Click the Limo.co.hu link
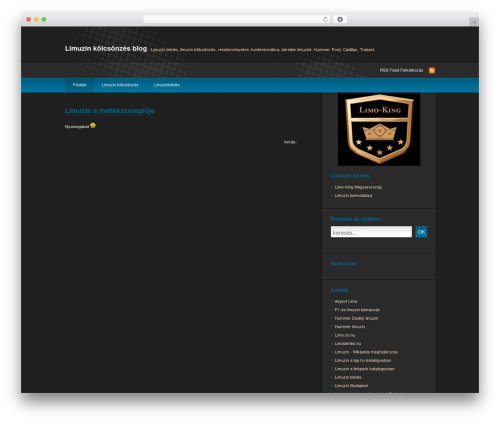Image resolution: width=500 pixels, height=423 pixels. coord(345,335)
